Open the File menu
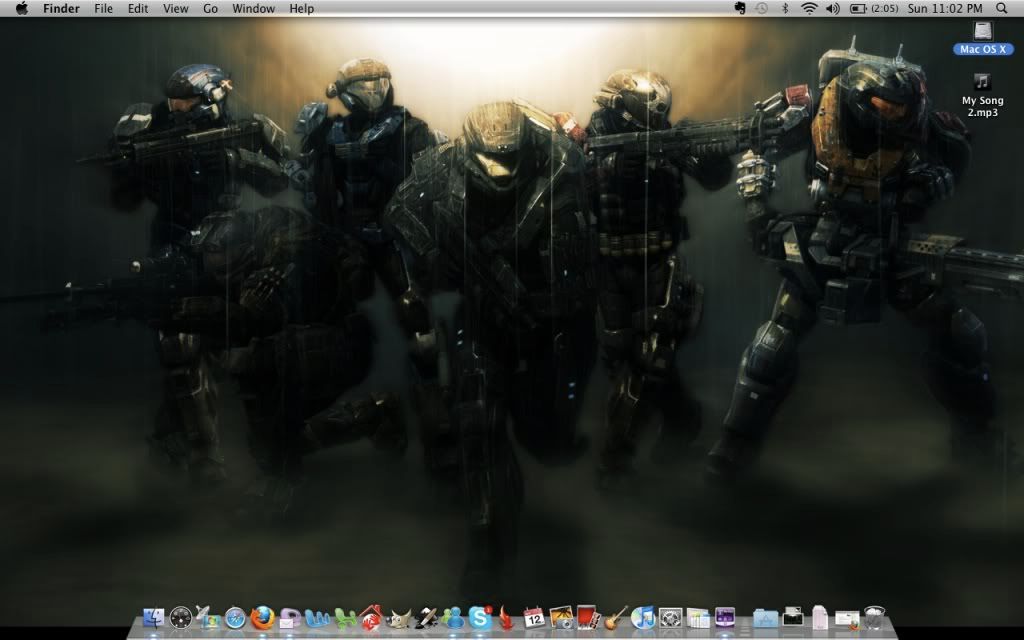Viewport: 1024px width, 640px height. click(x=103, y=8)
